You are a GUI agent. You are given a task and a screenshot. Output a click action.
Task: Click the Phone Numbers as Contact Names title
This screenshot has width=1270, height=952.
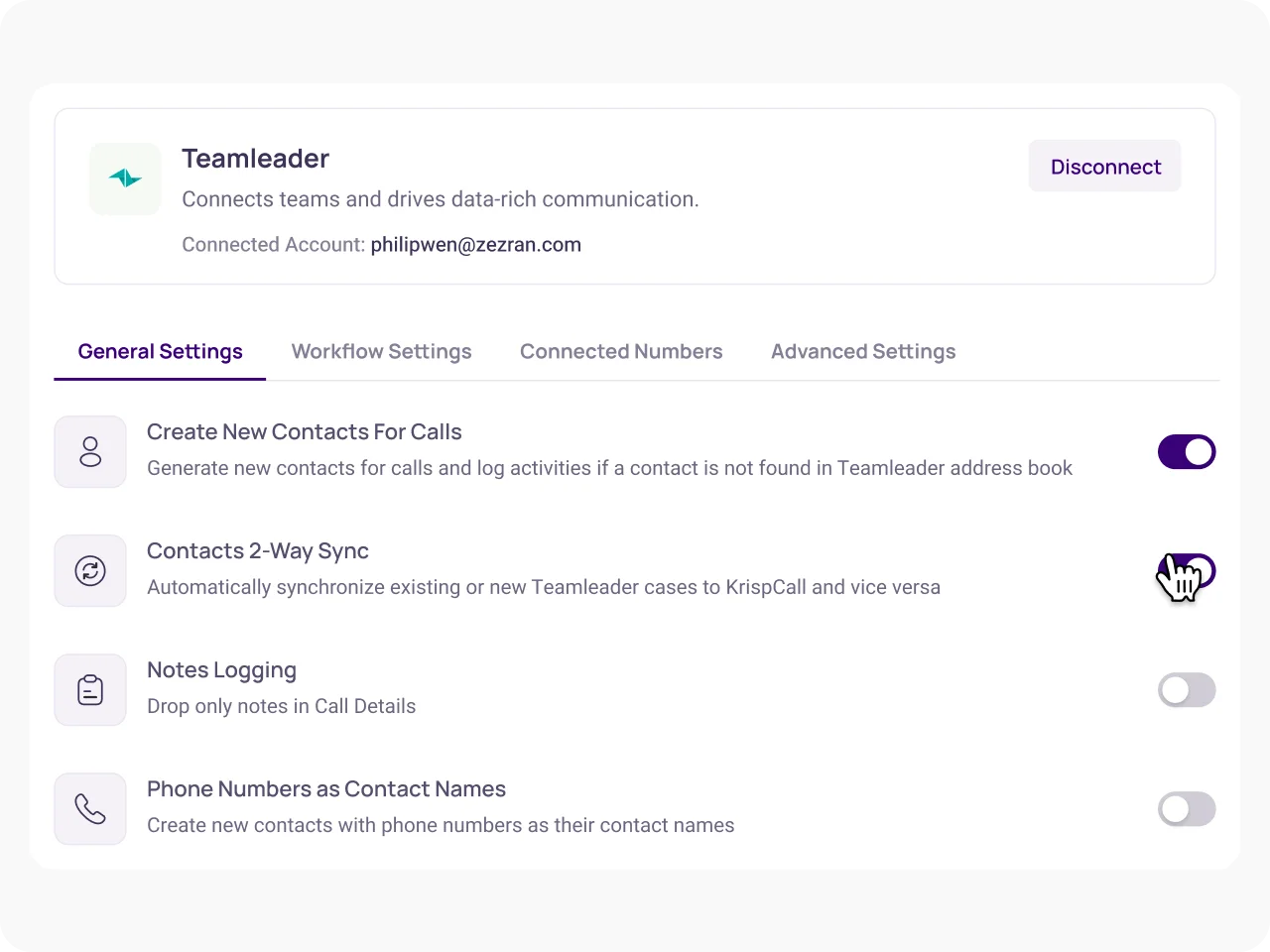pos(326,789)
